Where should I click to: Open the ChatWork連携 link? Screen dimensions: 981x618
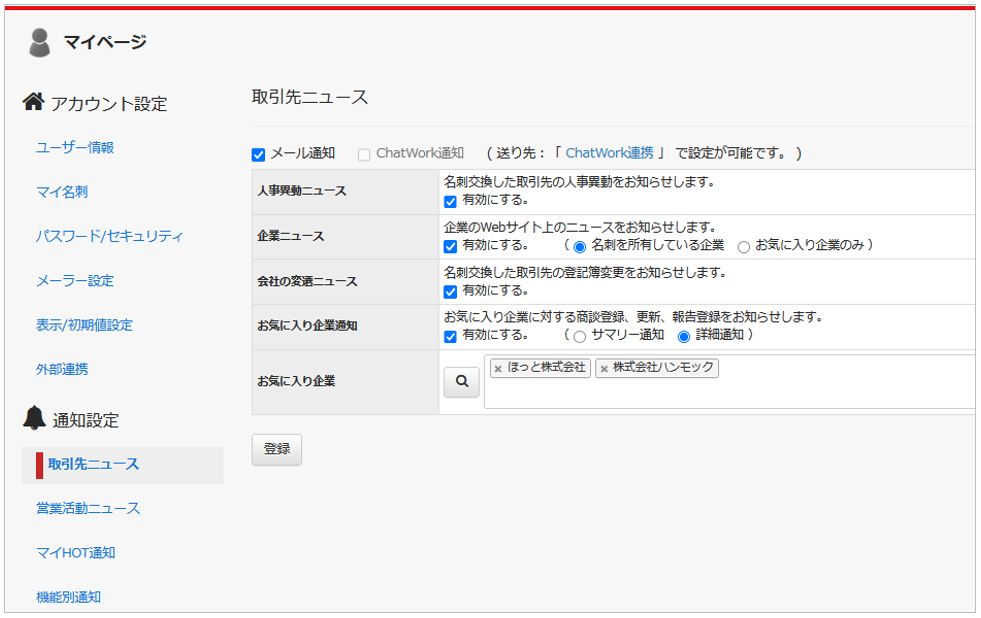point(609,153)
